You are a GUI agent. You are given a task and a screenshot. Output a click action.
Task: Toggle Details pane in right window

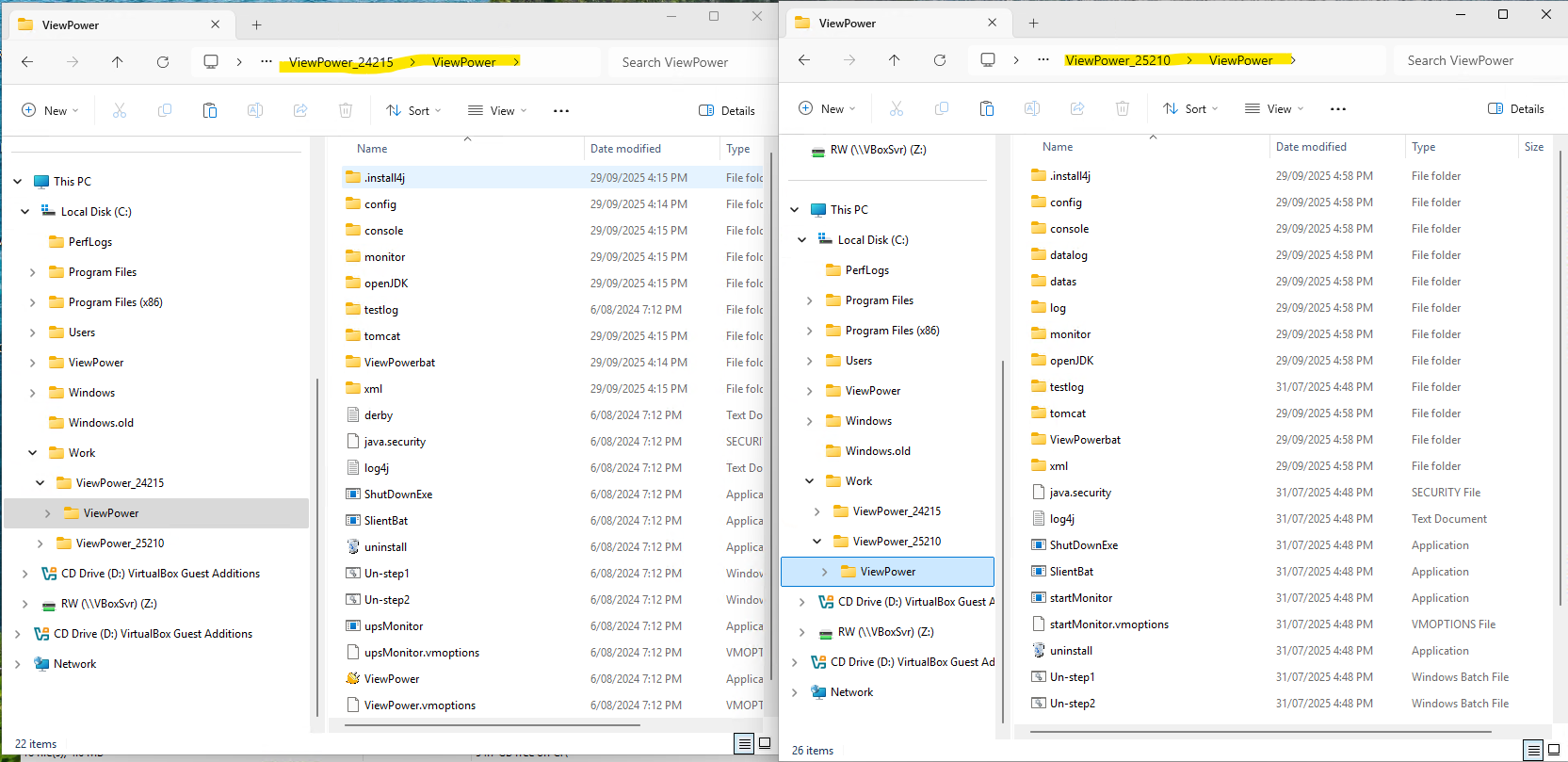click(x=1515, y=109)
